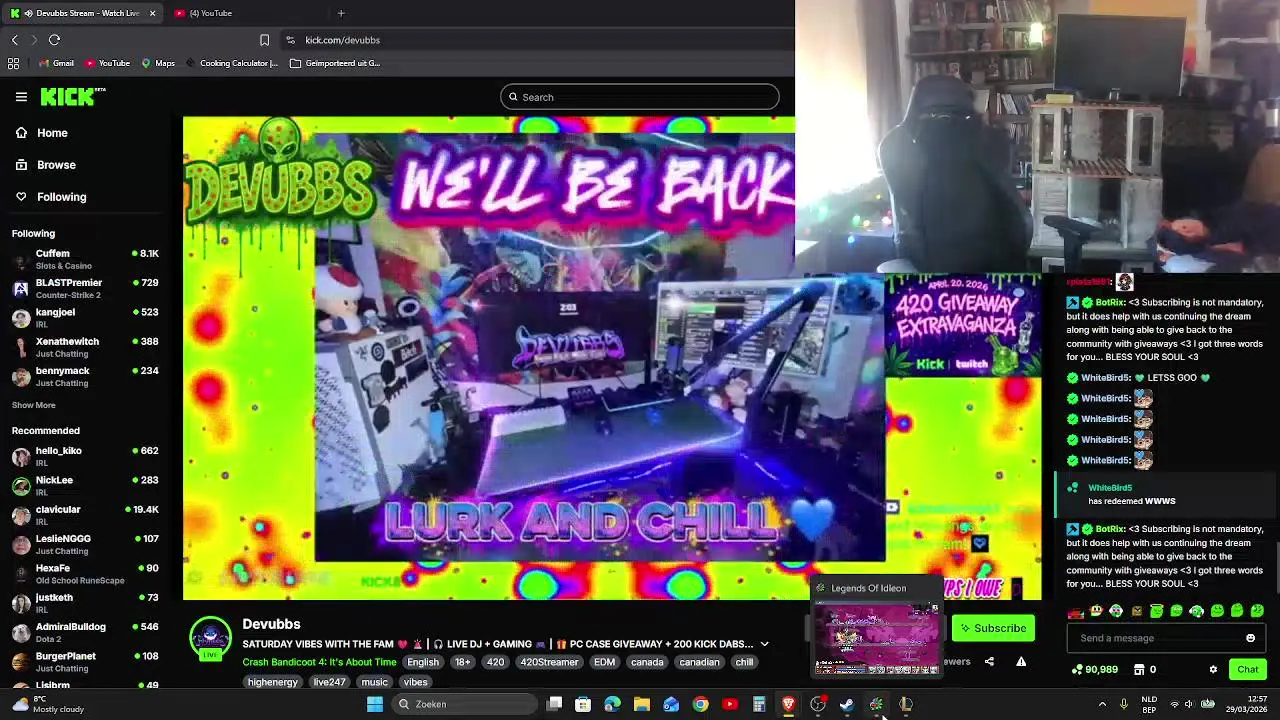The height and width of the screenshot is (720, 1280).
Task: Open the Kick sidebar hamburger menu
Action: (x=21, y=97)
